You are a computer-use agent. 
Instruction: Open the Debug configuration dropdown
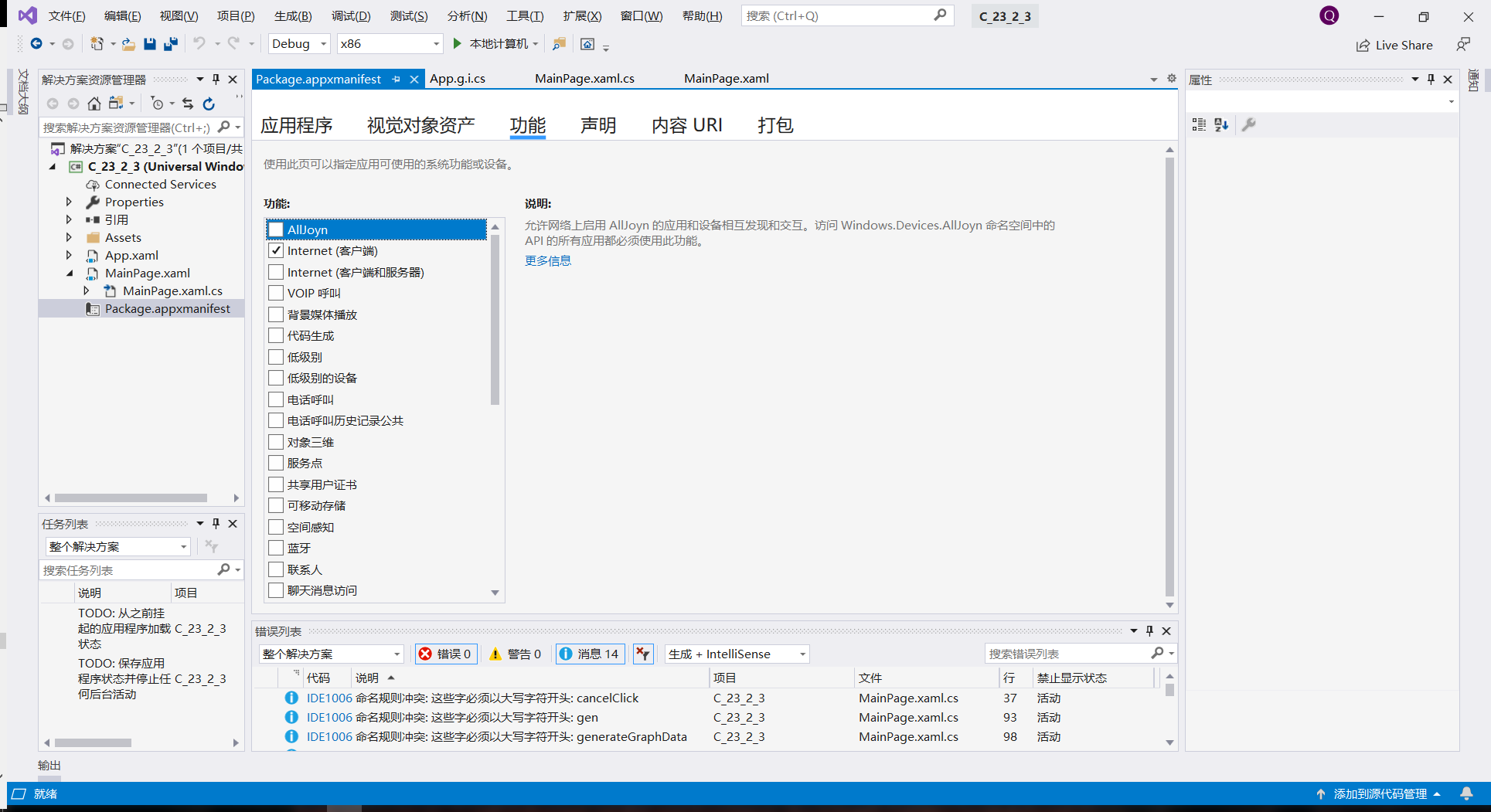coord(322,43)
